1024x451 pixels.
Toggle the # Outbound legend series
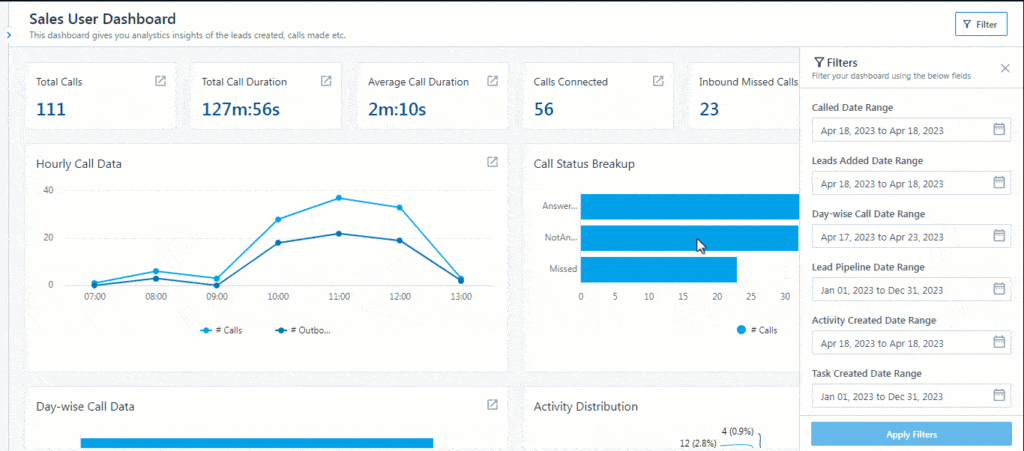click(304, 330)
